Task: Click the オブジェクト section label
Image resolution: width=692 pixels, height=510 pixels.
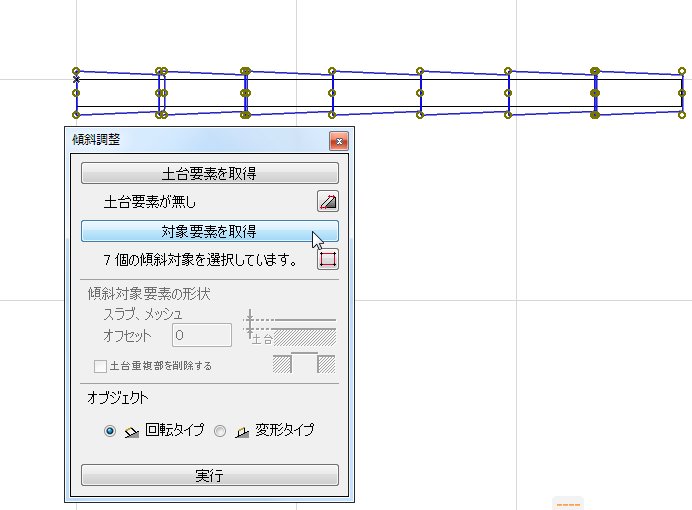Action: tap(117, 398)
